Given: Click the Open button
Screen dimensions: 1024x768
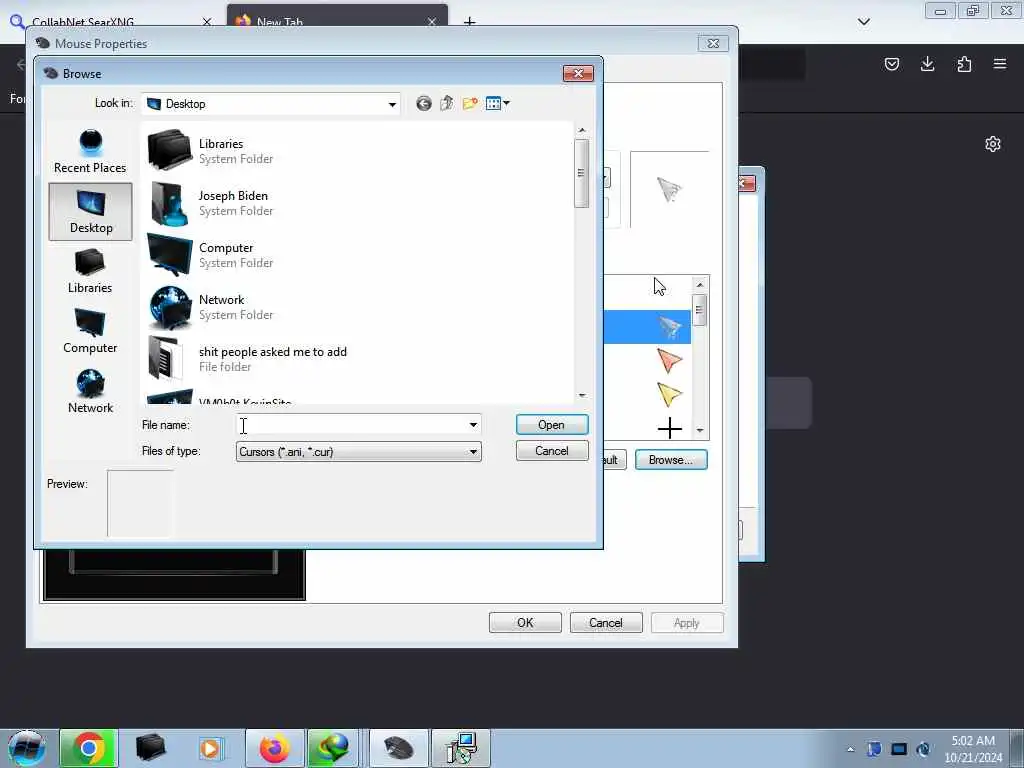Looking at the screenshot, I should 552,424.
